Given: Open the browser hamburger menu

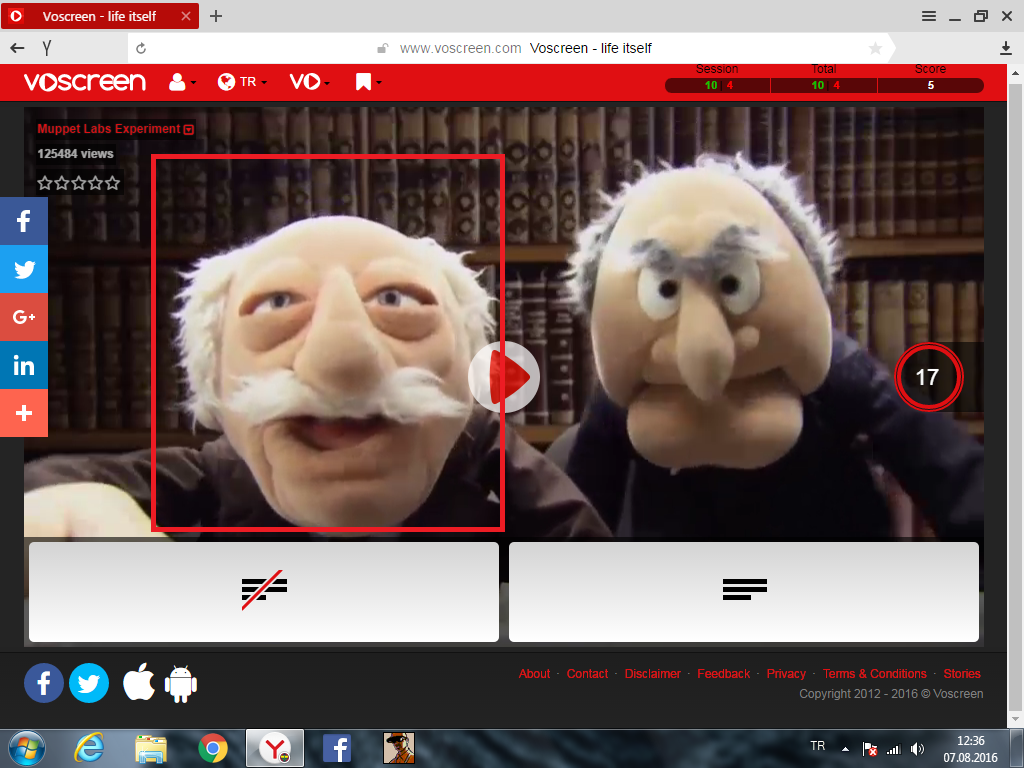Looking at the screenshot, I should coord(929,16).
